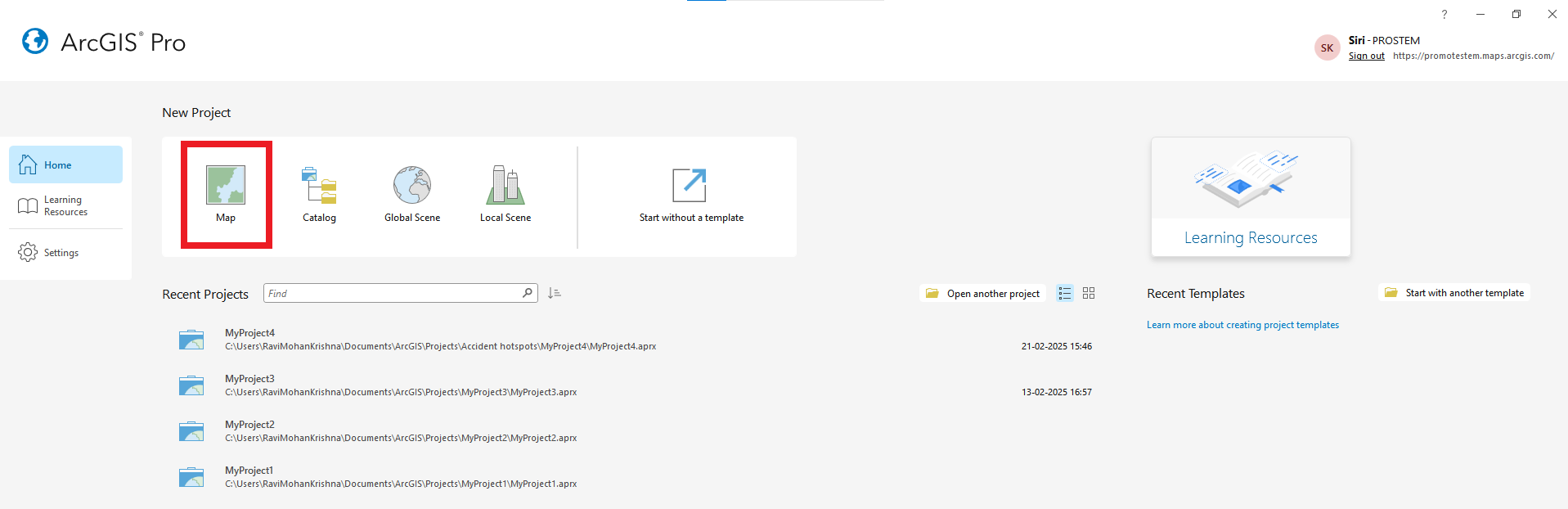Viewport: 1568px width, 509px height.
Task: Click Open another project
Action: click(982, 293)
